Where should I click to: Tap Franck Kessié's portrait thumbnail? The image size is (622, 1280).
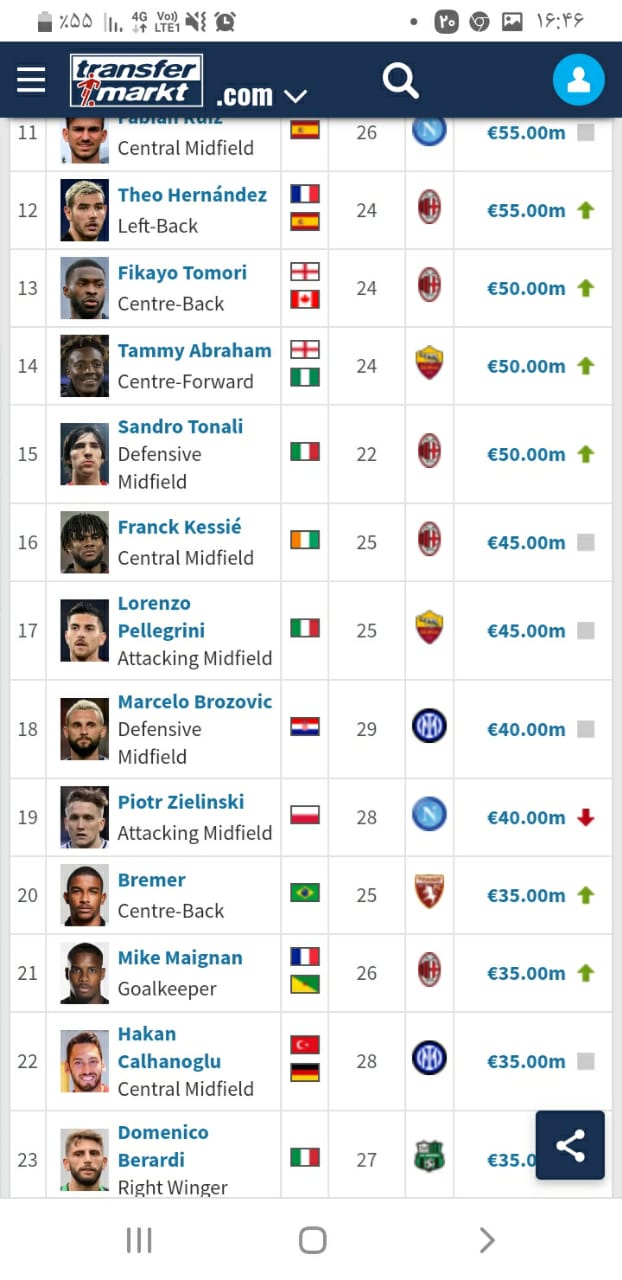pyautogui.click(x=84, y=542)
